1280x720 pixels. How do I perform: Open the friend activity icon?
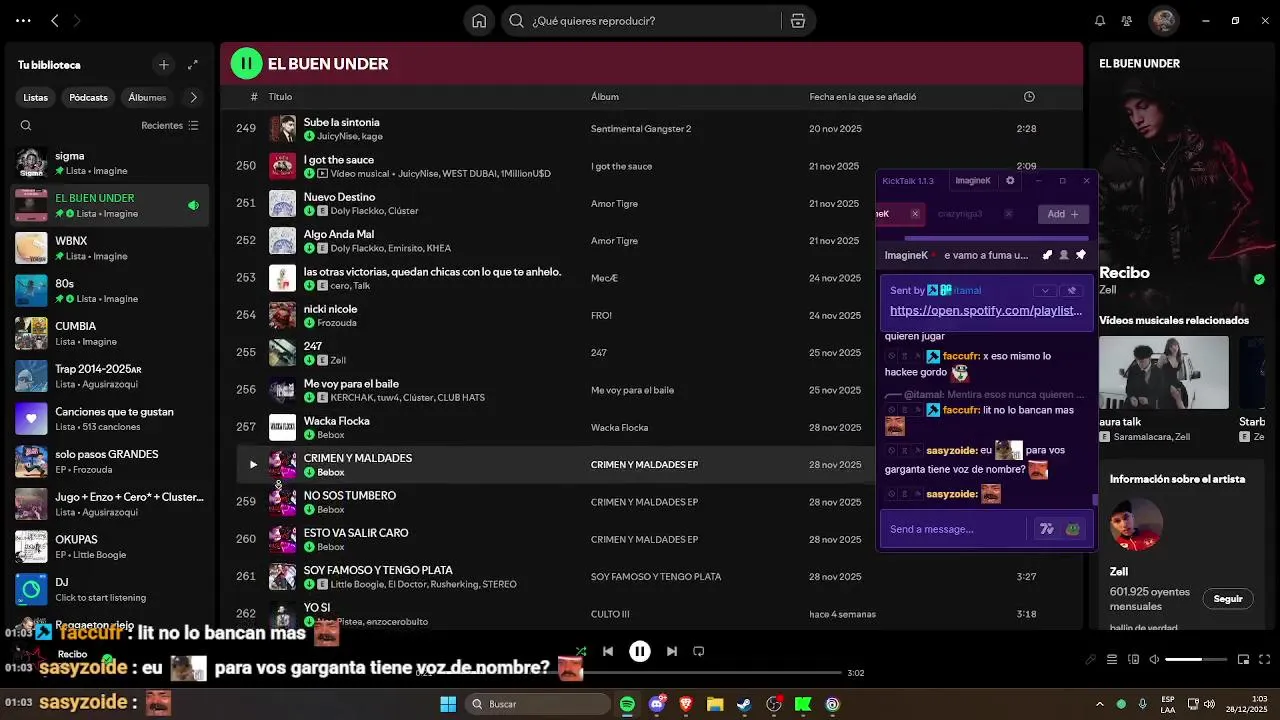(1127, 21)
